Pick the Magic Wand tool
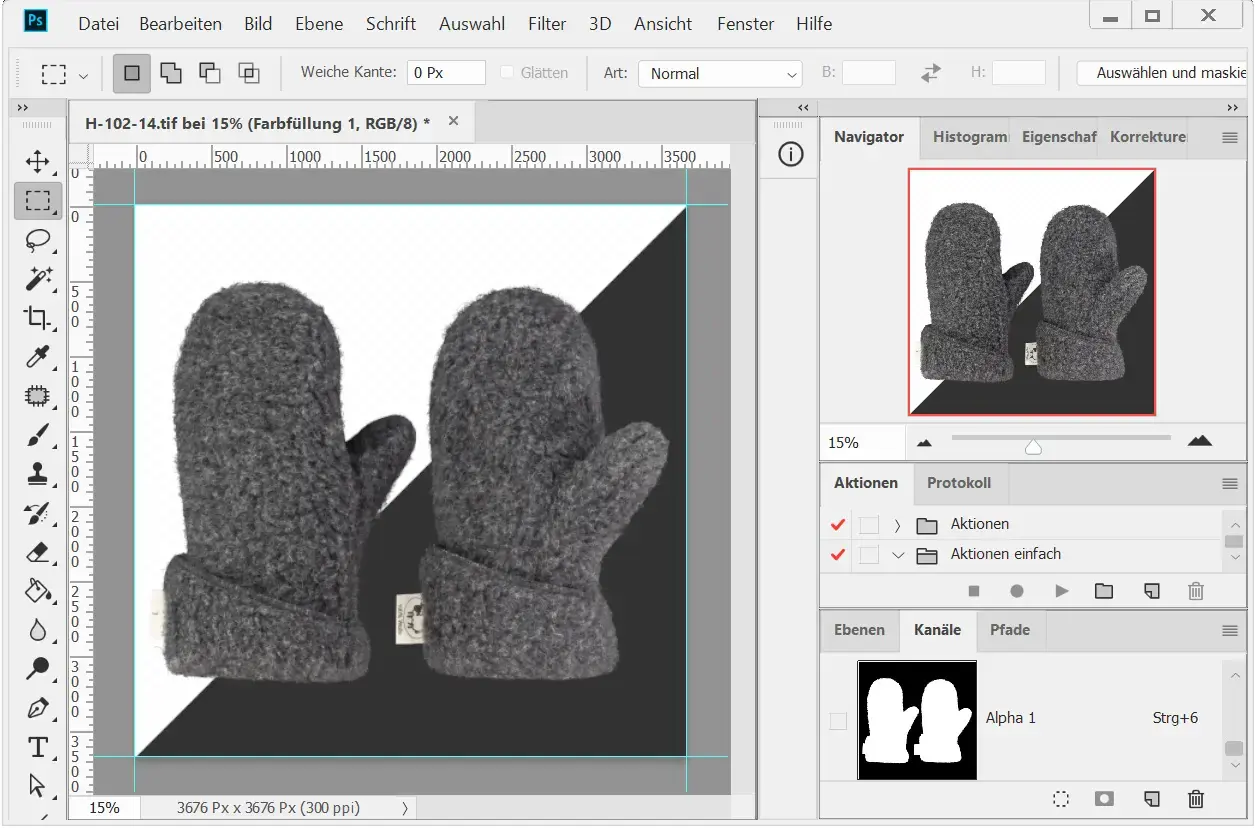This screenshot has width=1255, height=828. pos(37,279)
